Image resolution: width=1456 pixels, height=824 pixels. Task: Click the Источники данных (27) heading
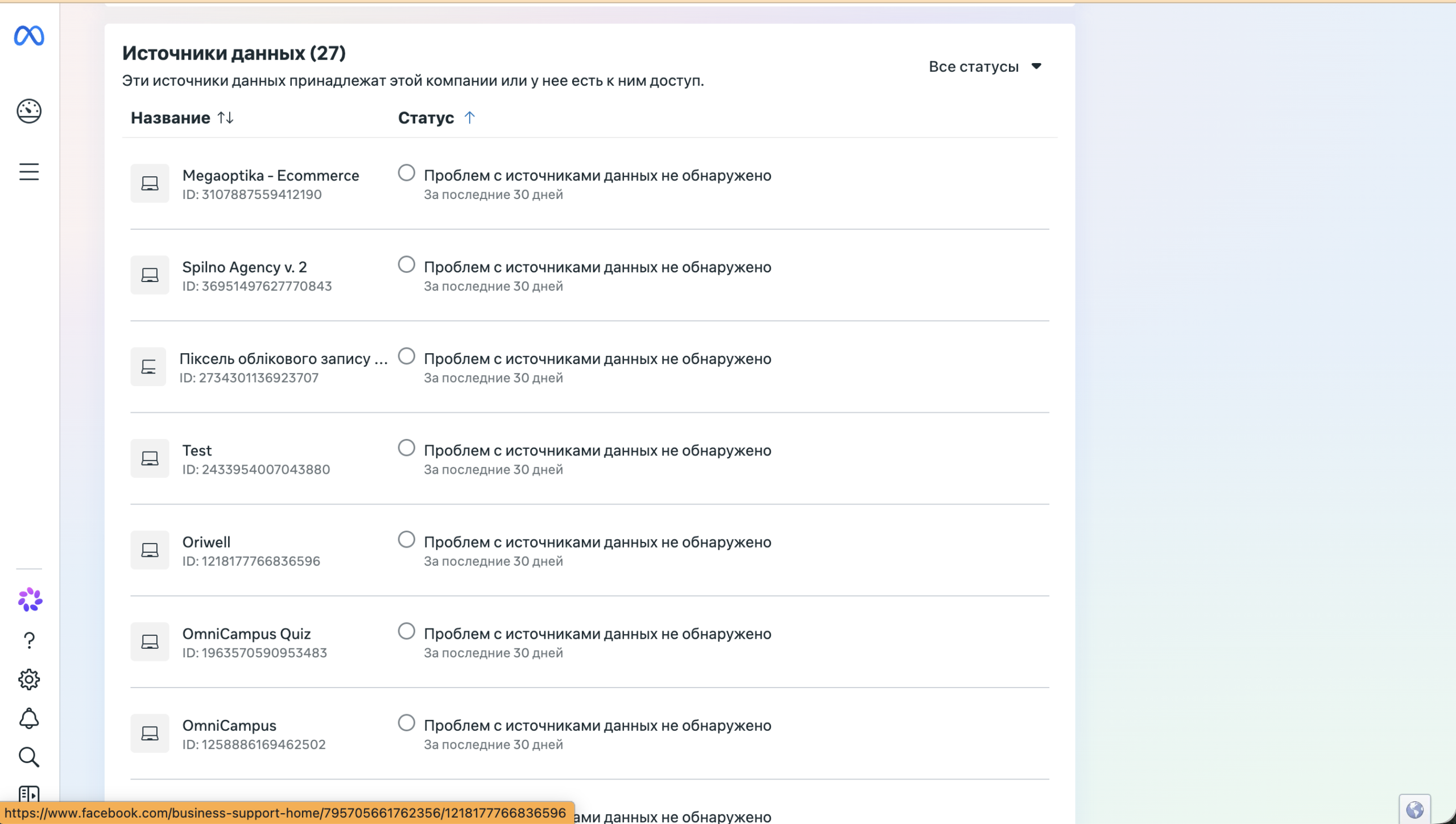[234, 53]
